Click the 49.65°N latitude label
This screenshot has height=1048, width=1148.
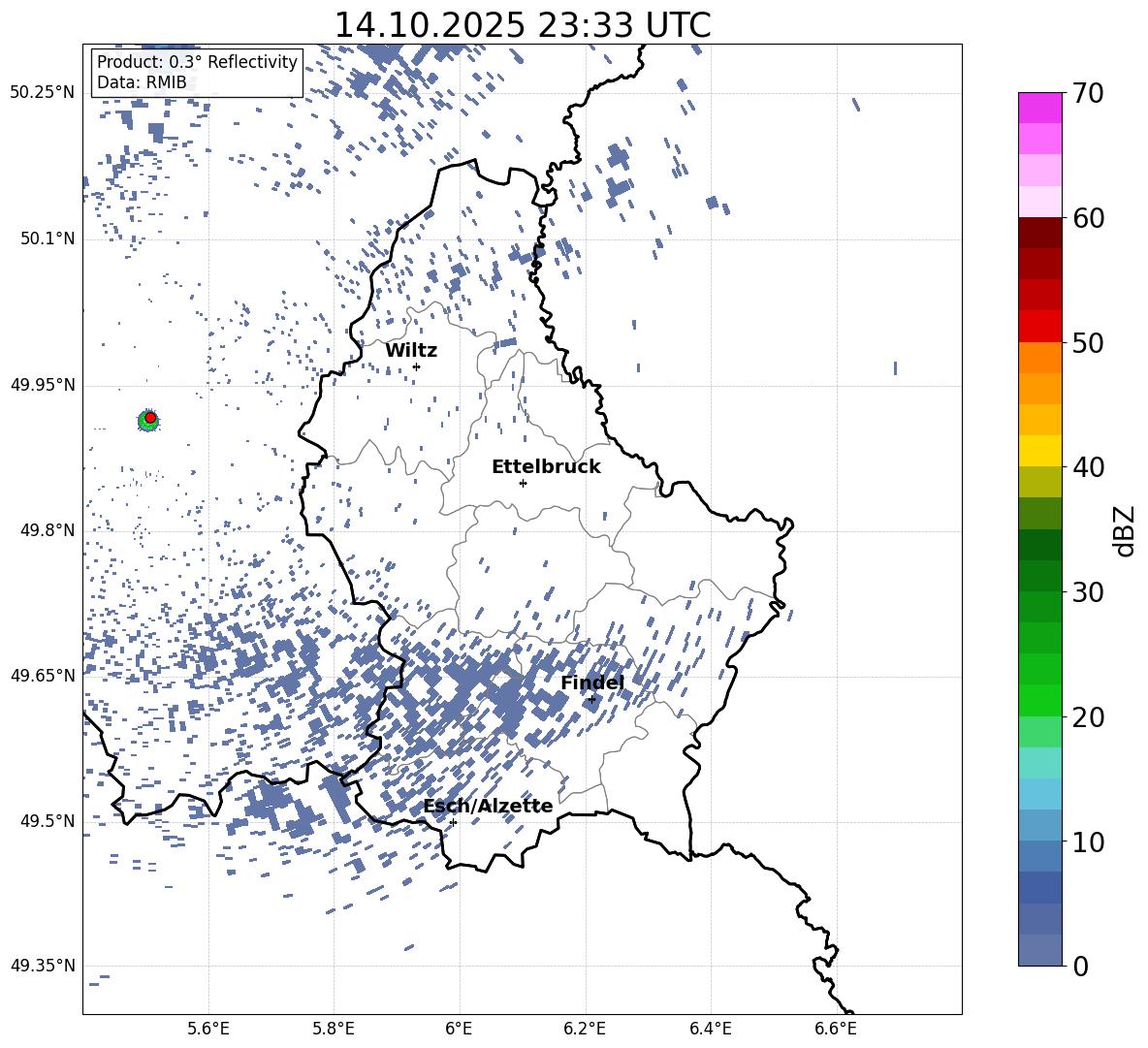click(x=43, y=676)
